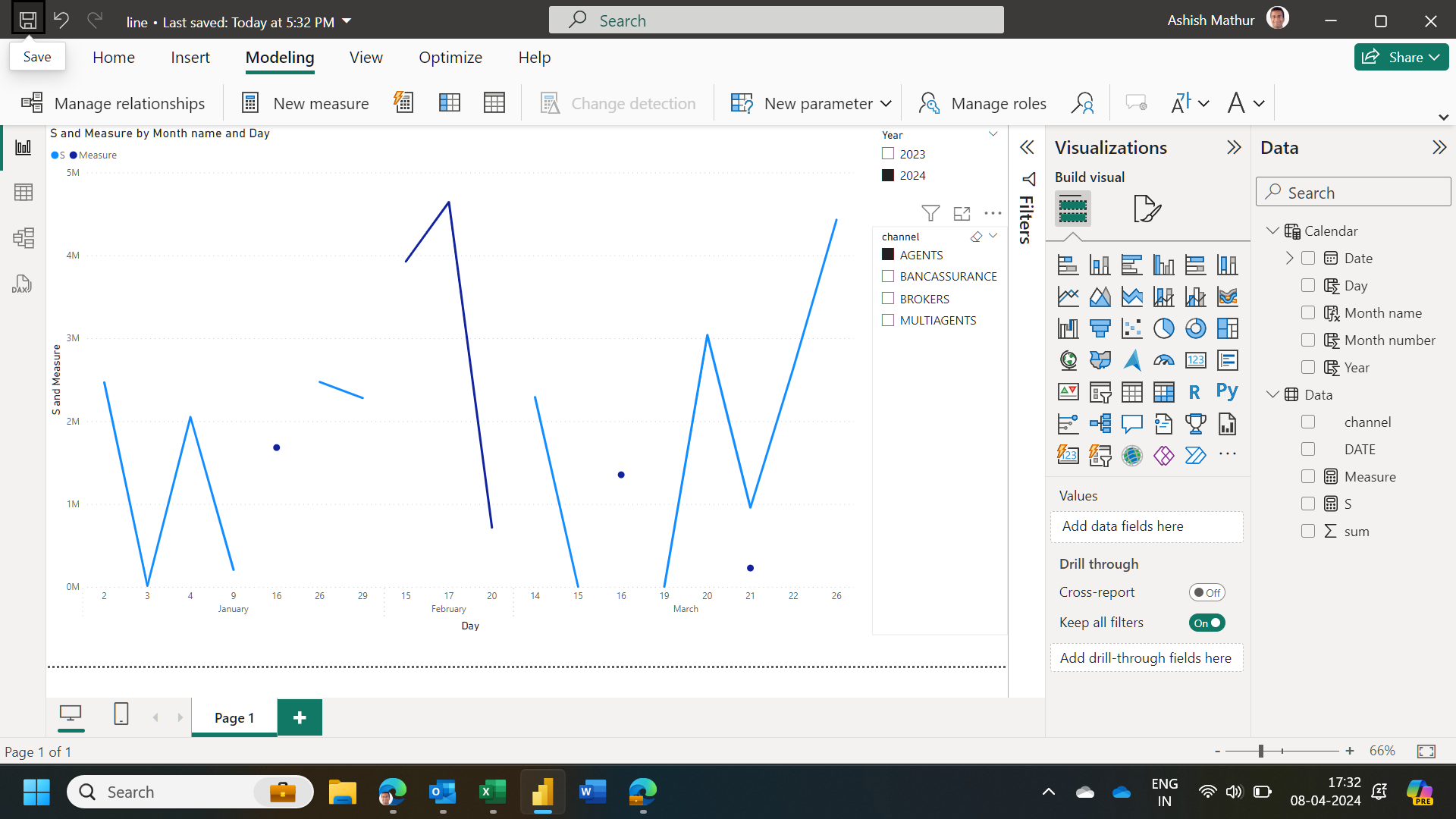Collapse the Data table tree

[x=1273, y=394]
